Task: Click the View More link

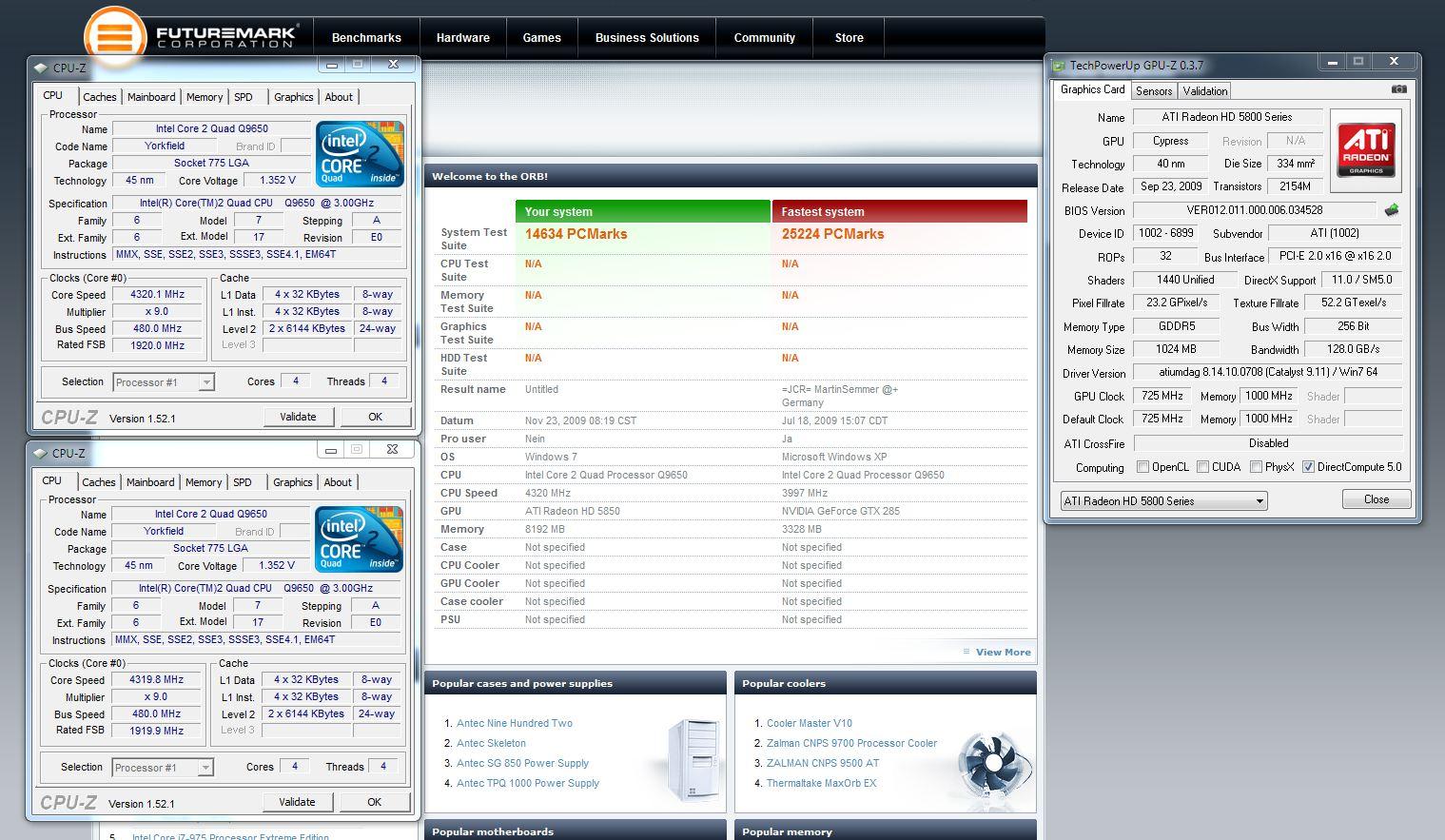Action: (1003, 653)
